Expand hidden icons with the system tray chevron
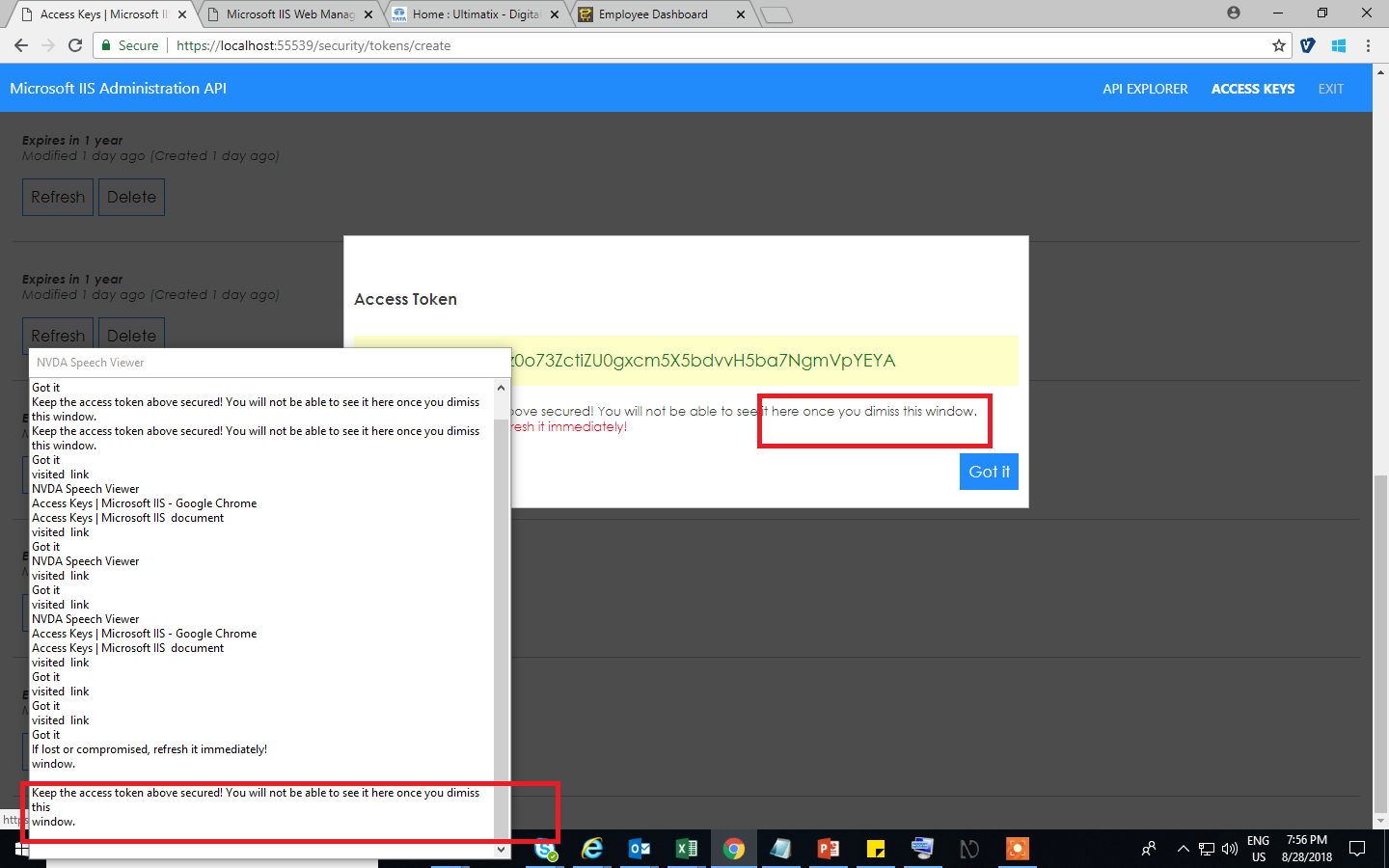1389x868 pixels. coord(1183,849)
